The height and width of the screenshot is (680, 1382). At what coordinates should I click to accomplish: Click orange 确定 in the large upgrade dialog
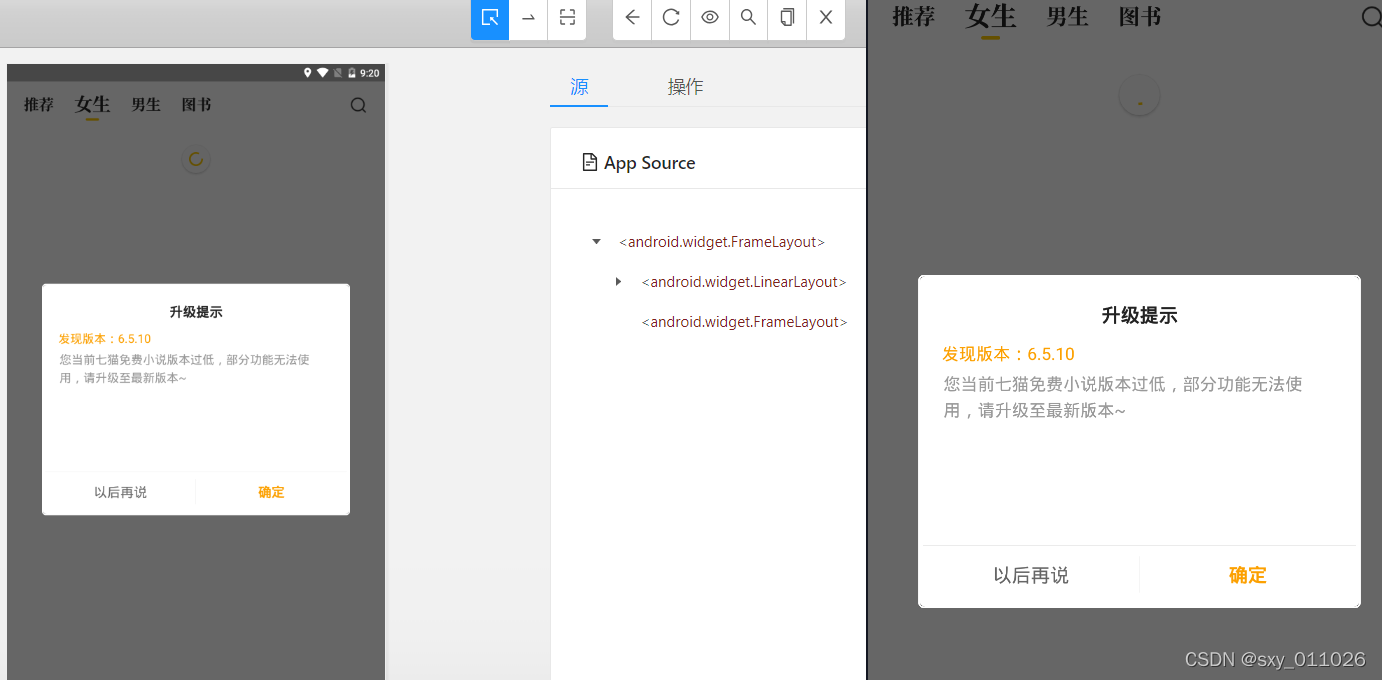[1248, 575]
